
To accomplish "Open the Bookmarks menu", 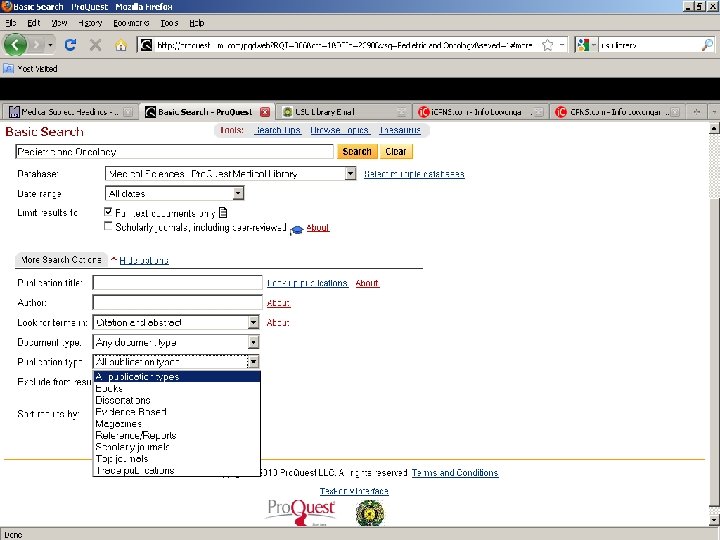I will (131, 22).
